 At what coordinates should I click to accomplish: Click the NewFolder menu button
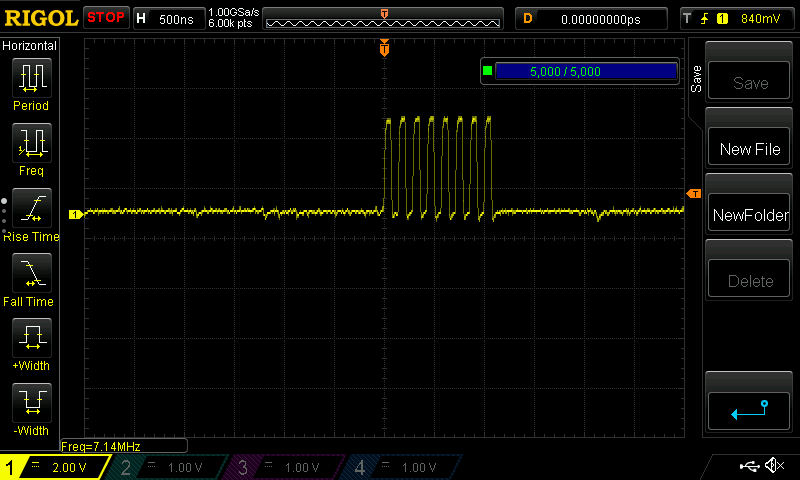[750, 215]
